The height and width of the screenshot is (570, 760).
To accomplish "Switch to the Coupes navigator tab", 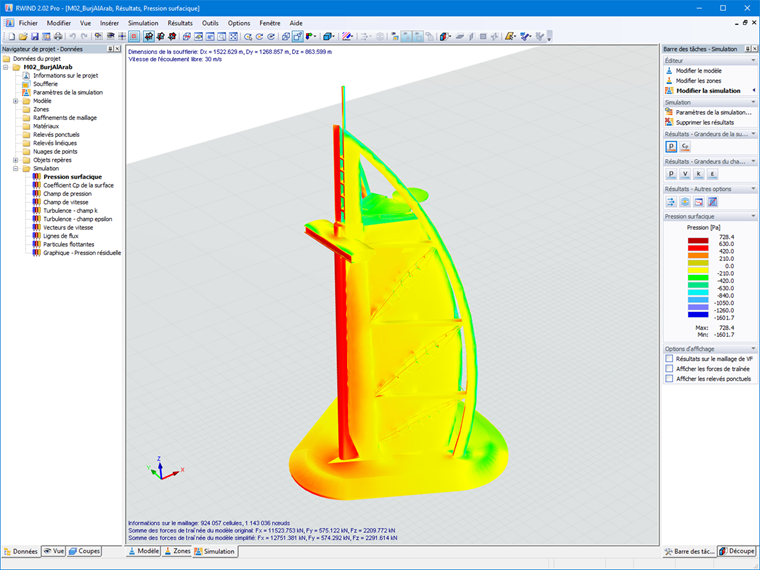I will click(x=84, y=551).
